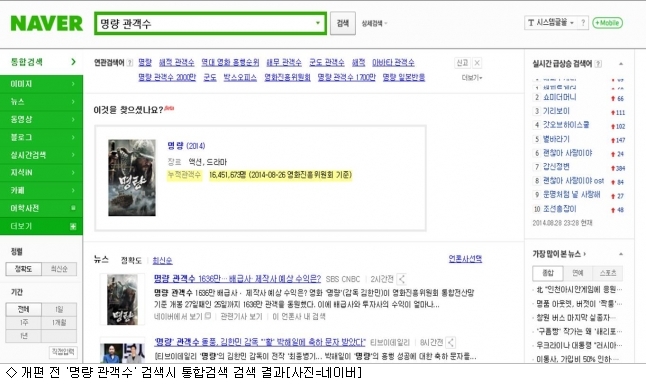Open the 상세검색 dropdown

pyautogui.click(x=374, y=23)
